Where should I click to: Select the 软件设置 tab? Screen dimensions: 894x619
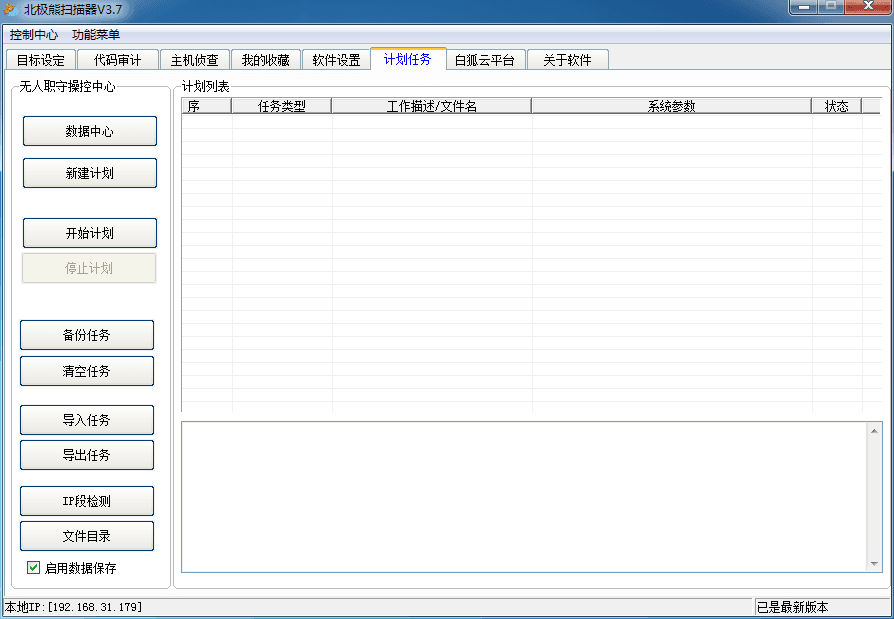coord(336,60)
